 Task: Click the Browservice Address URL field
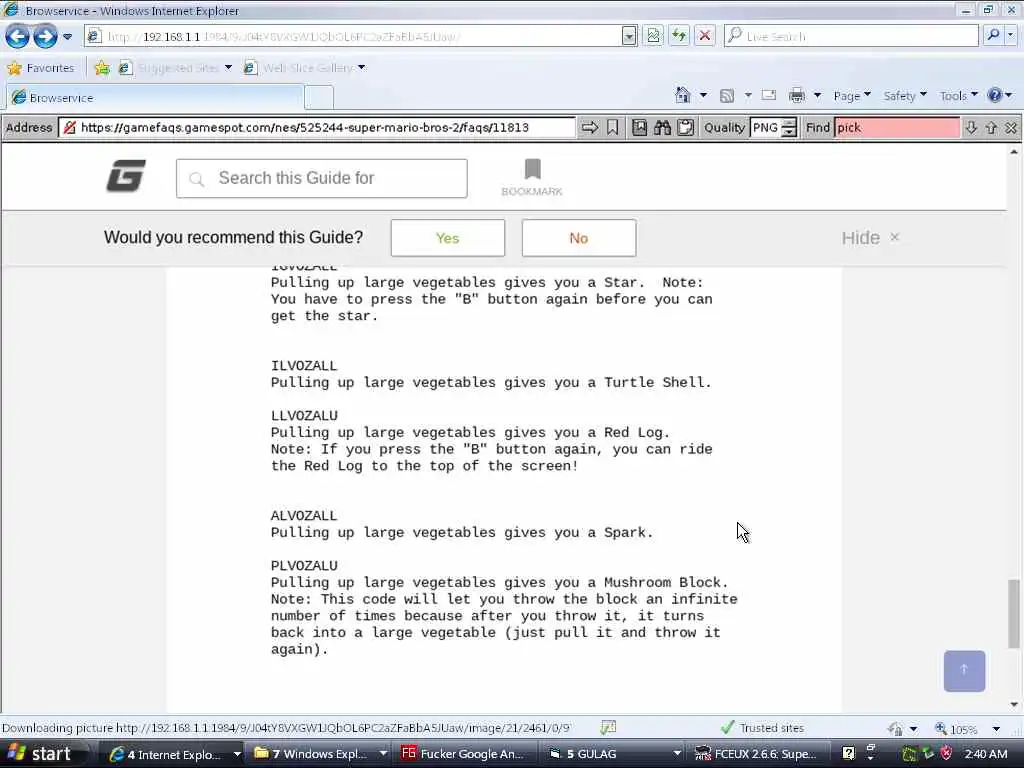click(x=317, y=127)
